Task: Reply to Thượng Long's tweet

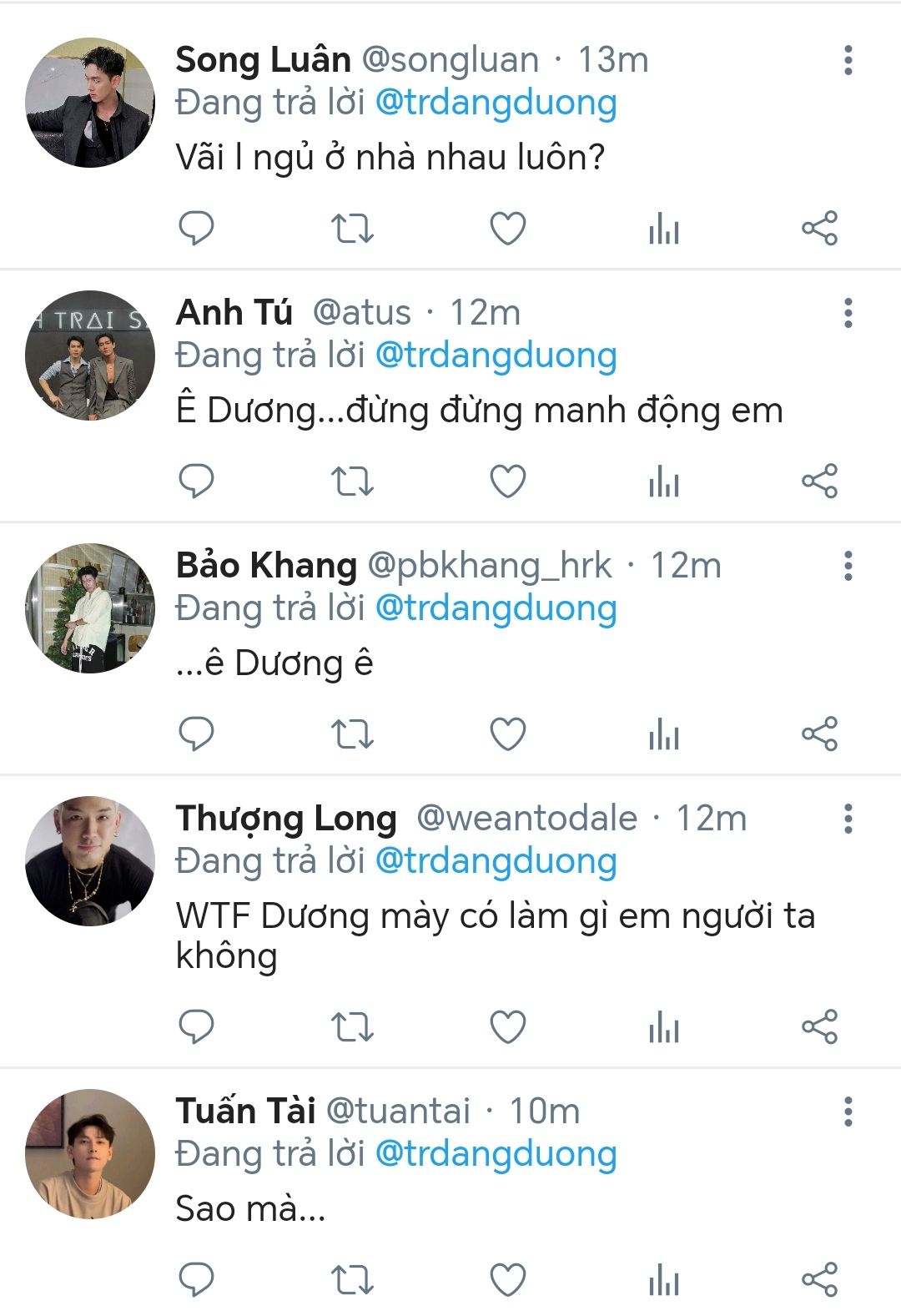Action: coord(197,1026)
